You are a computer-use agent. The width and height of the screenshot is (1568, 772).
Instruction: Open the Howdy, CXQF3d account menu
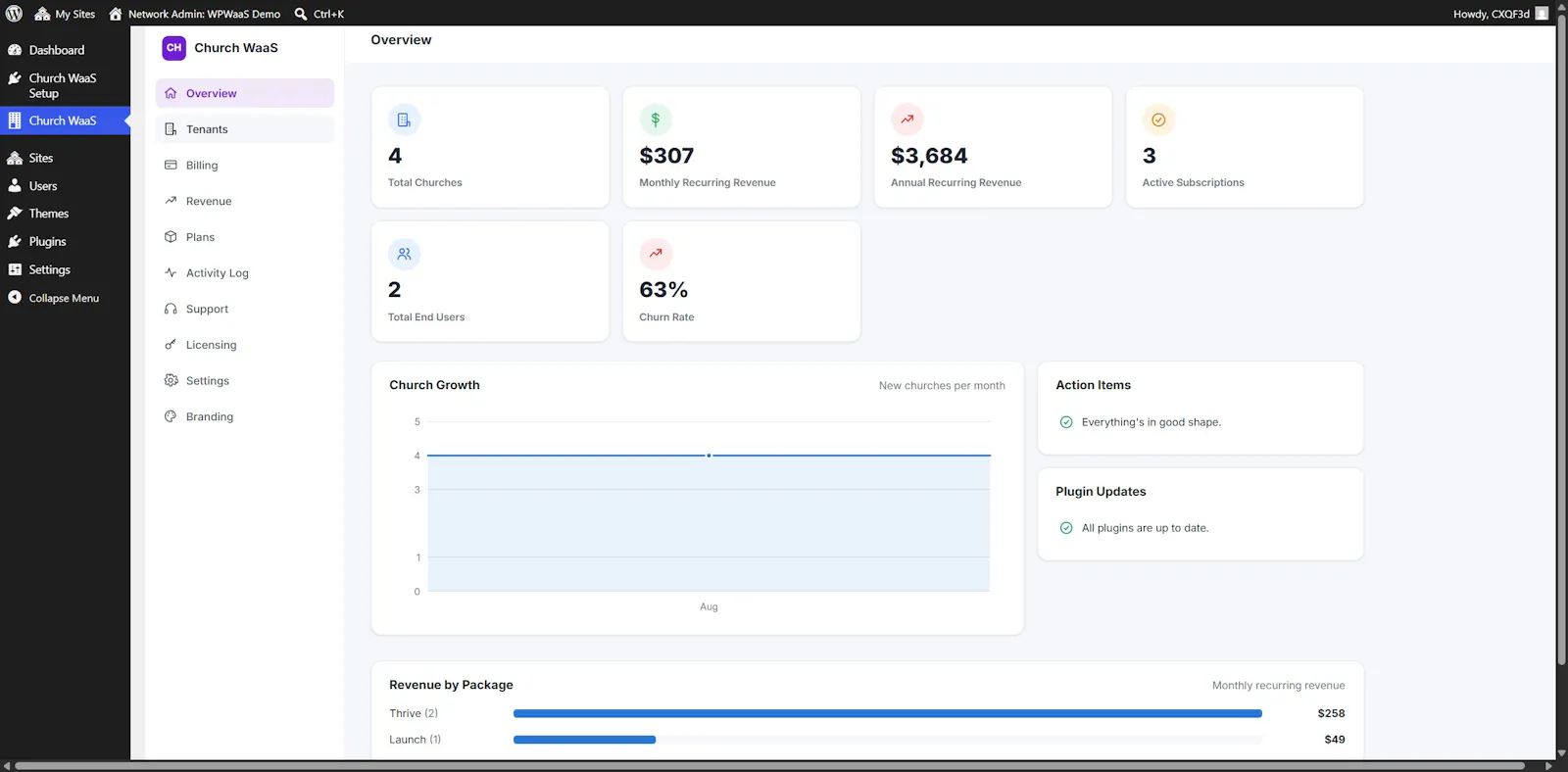[1500, 14]
